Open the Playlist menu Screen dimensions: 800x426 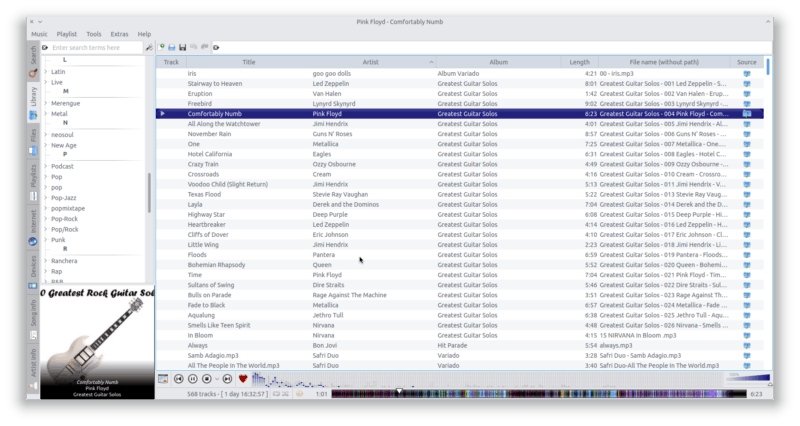pos(65,34)
